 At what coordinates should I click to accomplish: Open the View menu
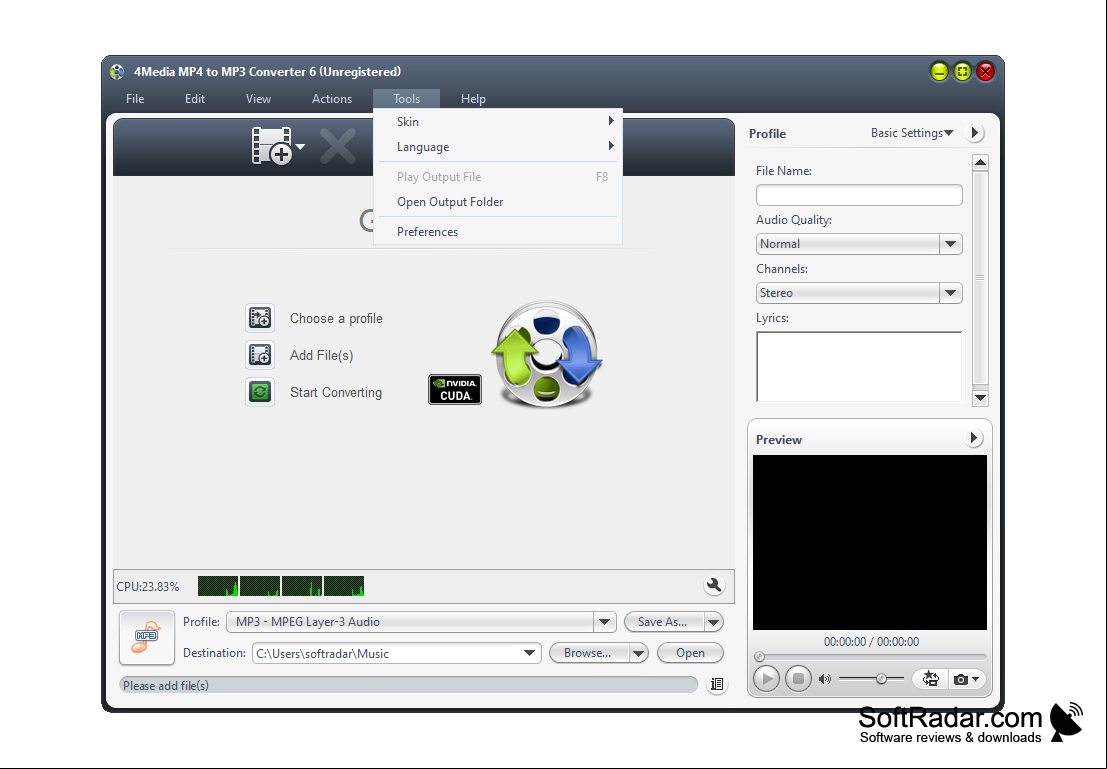pos(258,99)
